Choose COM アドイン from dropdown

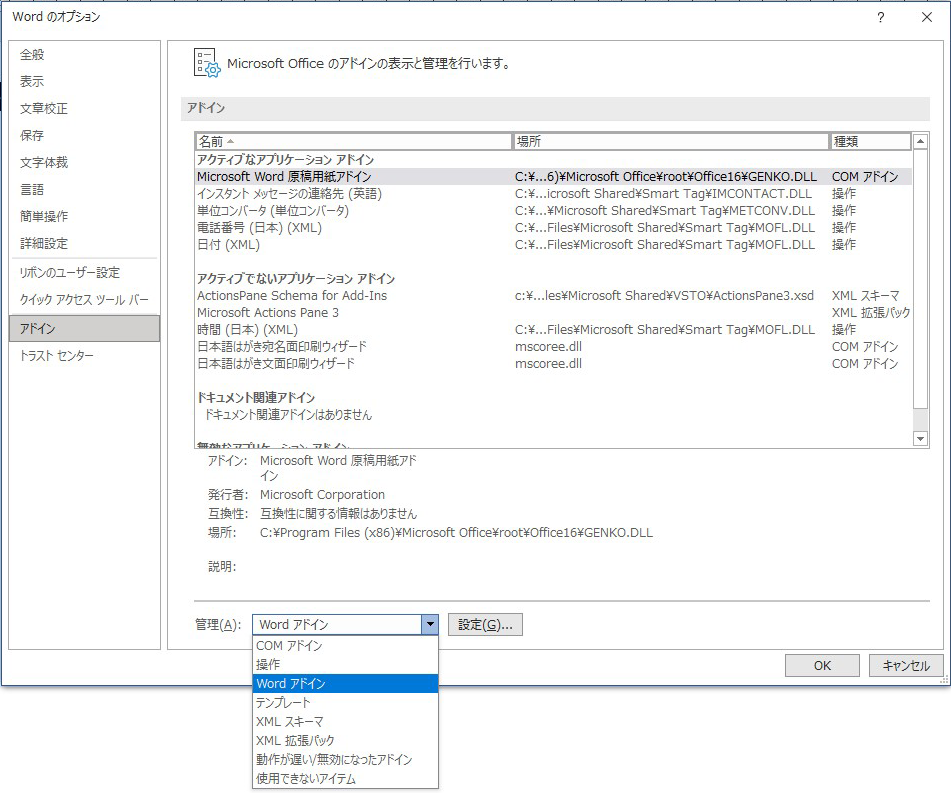point(345,646)
